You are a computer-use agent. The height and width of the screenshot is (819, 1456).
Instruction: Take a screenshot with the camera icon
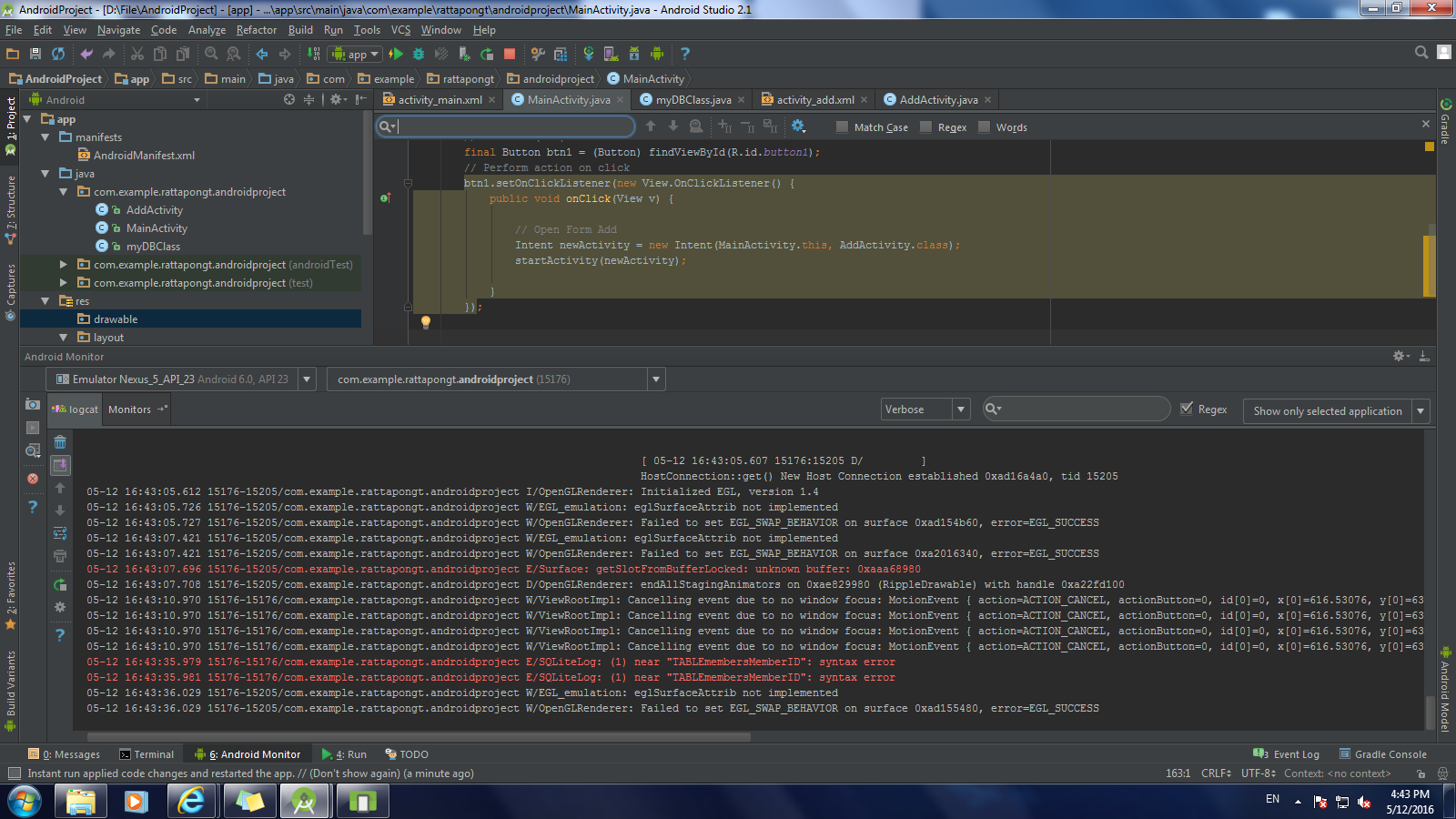click(33, 404)
